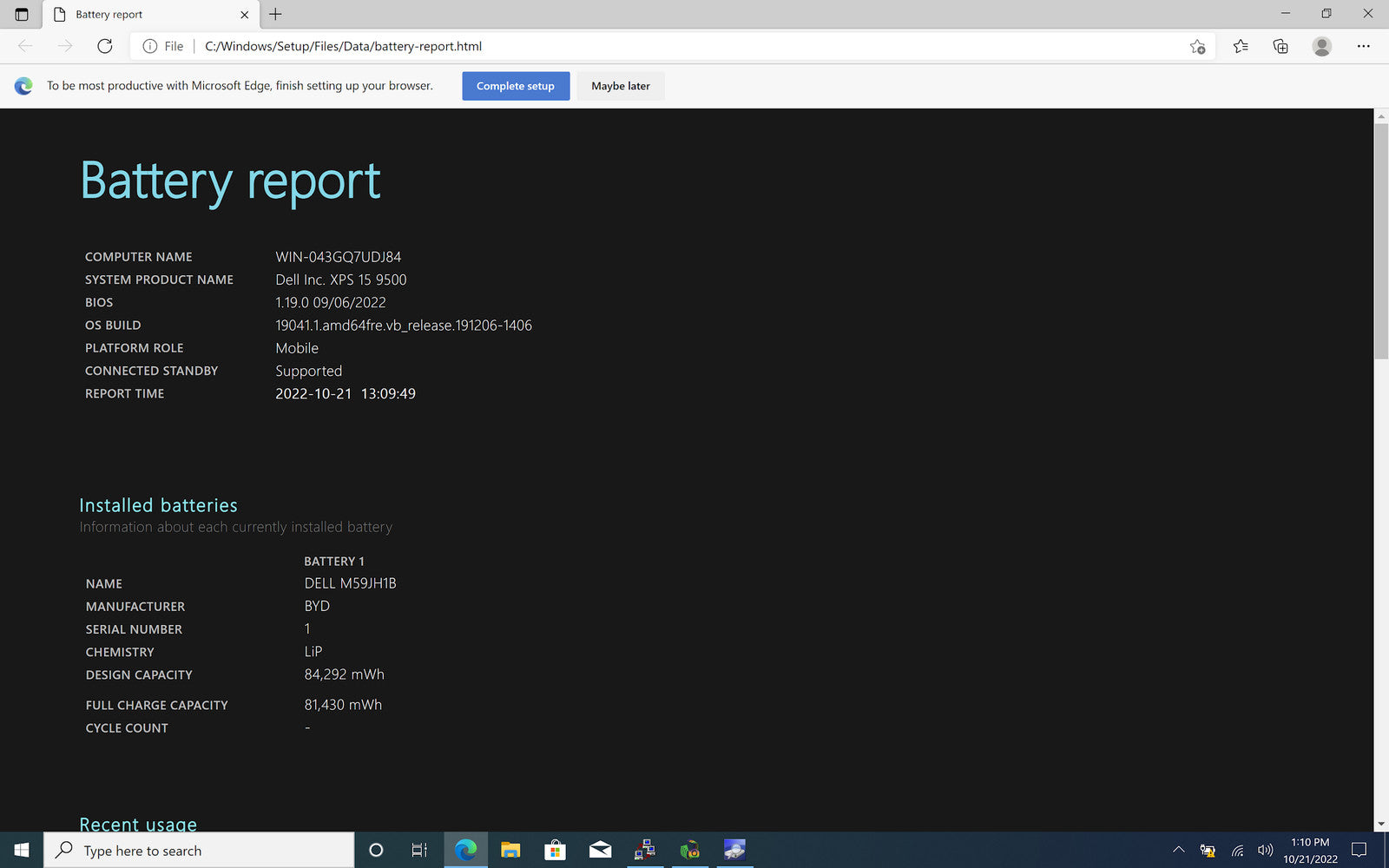This screenshot has height=868, width=1389.
Task: Open Edge Settings and more menu
Action: [x=1363, y=46]
